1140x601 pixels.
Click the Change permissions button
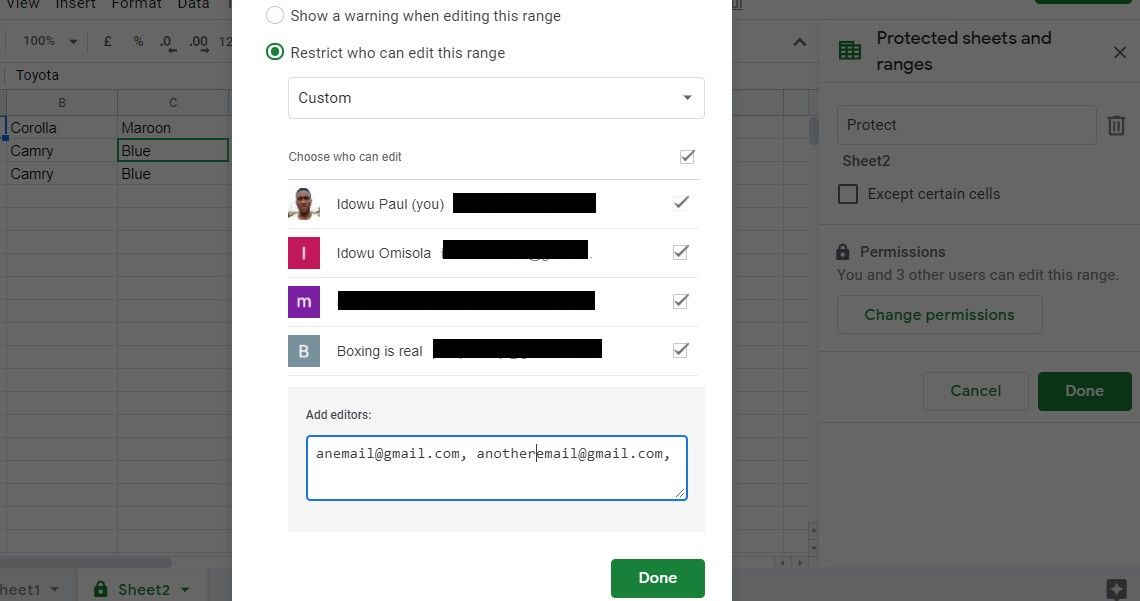[x=939, y=315]
